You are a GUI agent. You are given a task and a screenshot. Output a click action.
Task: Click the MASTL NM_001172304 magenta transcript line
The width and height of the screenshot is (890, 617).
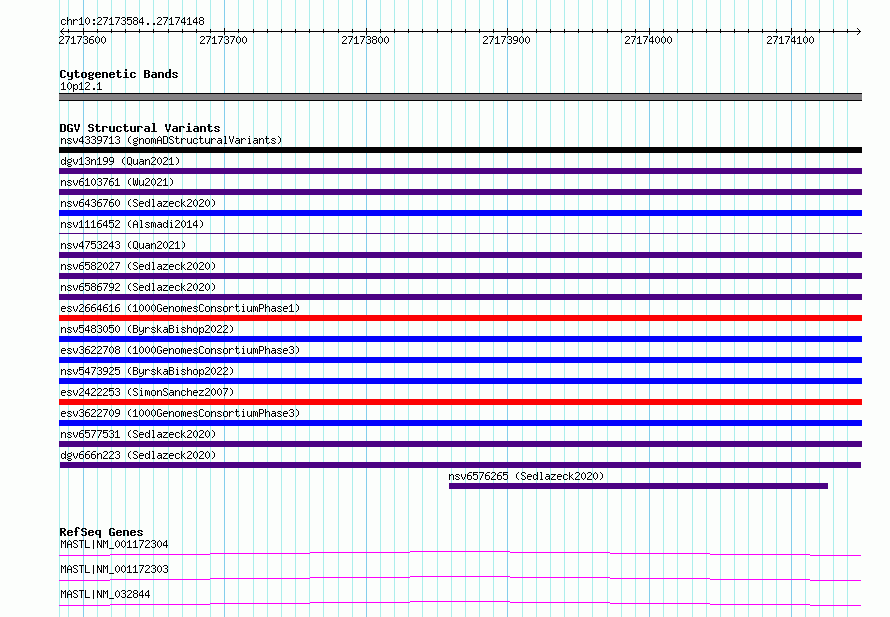point(460,553)
